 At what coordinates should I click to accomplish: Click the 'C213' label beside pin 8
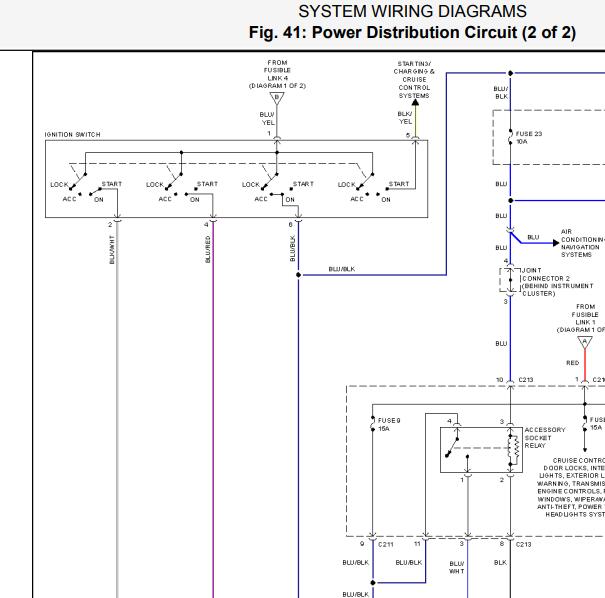click(x=524, y=544)
